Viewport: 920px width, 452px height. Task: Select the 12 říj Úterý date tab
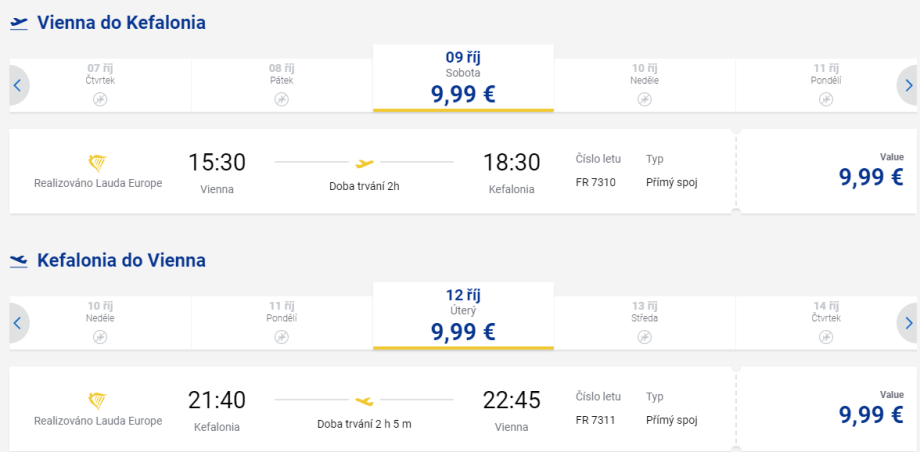[463, 315]
